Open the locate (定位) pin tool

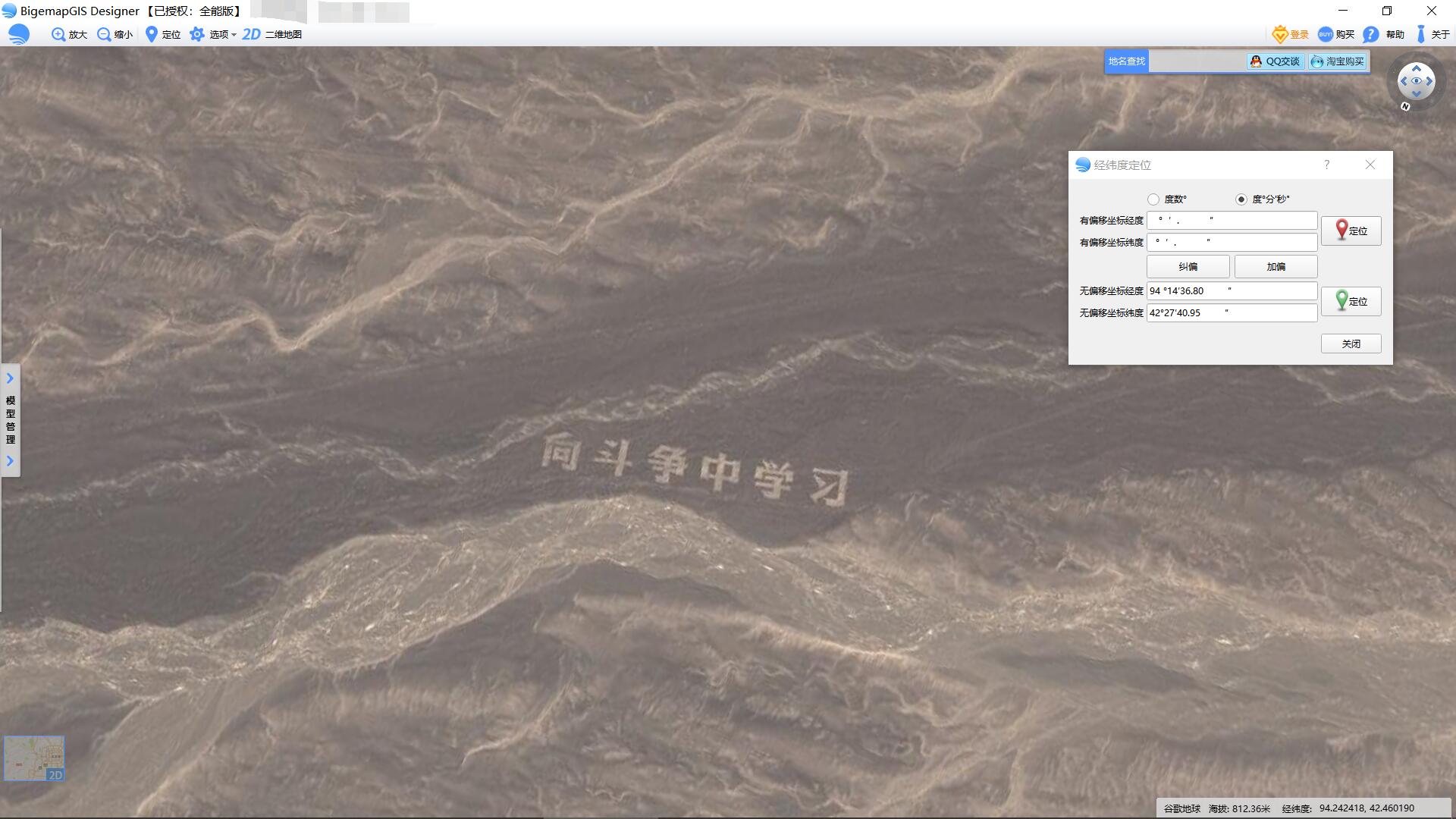click(152, 34)
